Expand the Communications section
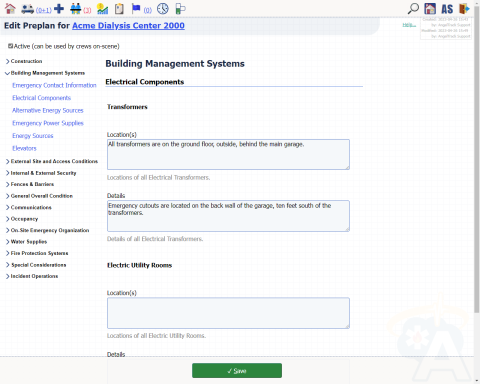This screenshot has width=480, height=384. point(29,208)
